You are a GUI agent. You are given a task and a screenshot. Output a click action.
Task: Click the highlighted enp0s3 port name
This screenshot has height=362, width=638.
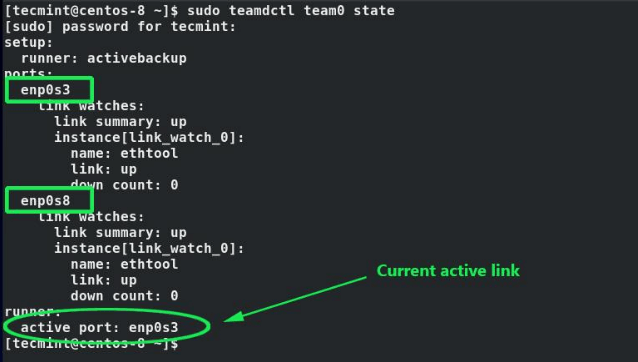pyautogui.click(x=46, y=90)
